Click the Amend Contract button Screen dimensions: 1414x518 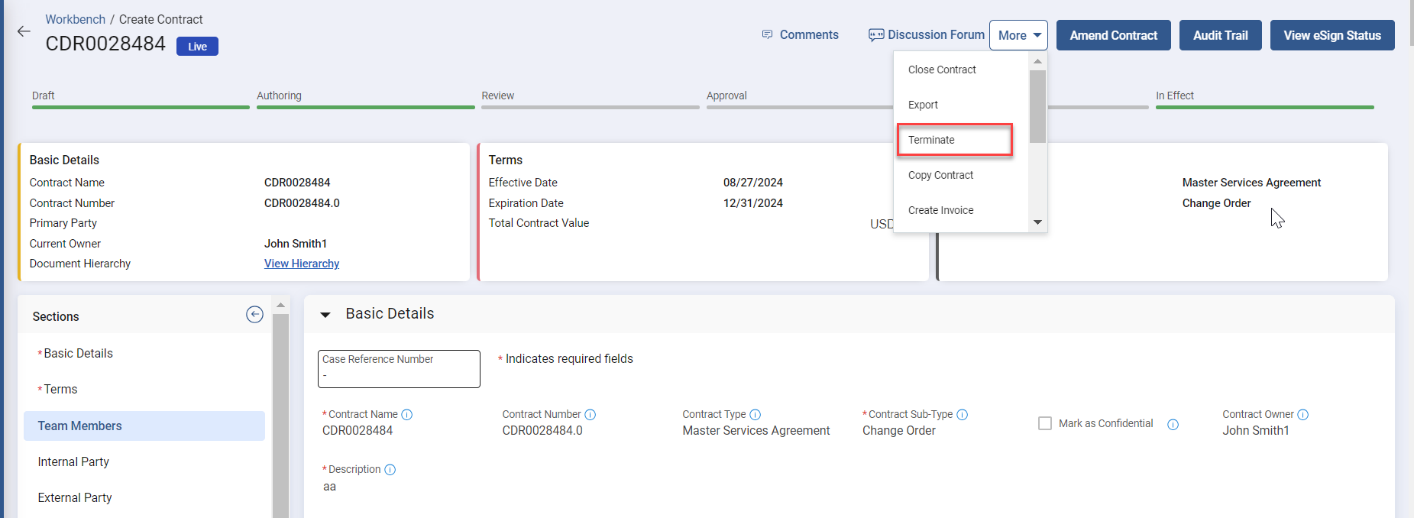[1113, 35]
